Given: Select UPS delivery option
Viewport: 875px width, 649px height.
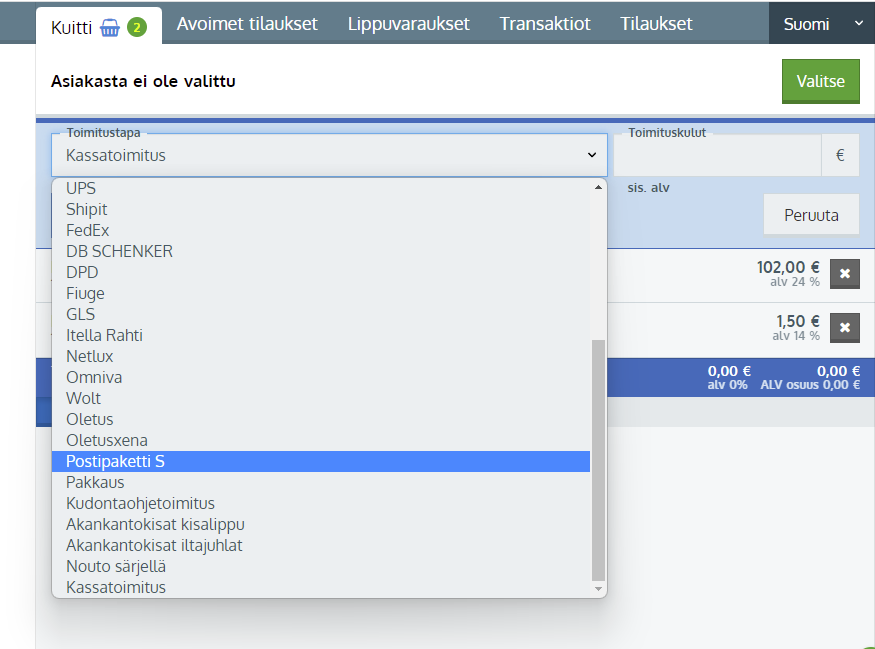Looking at the screenshot, I should coord(321,189).
